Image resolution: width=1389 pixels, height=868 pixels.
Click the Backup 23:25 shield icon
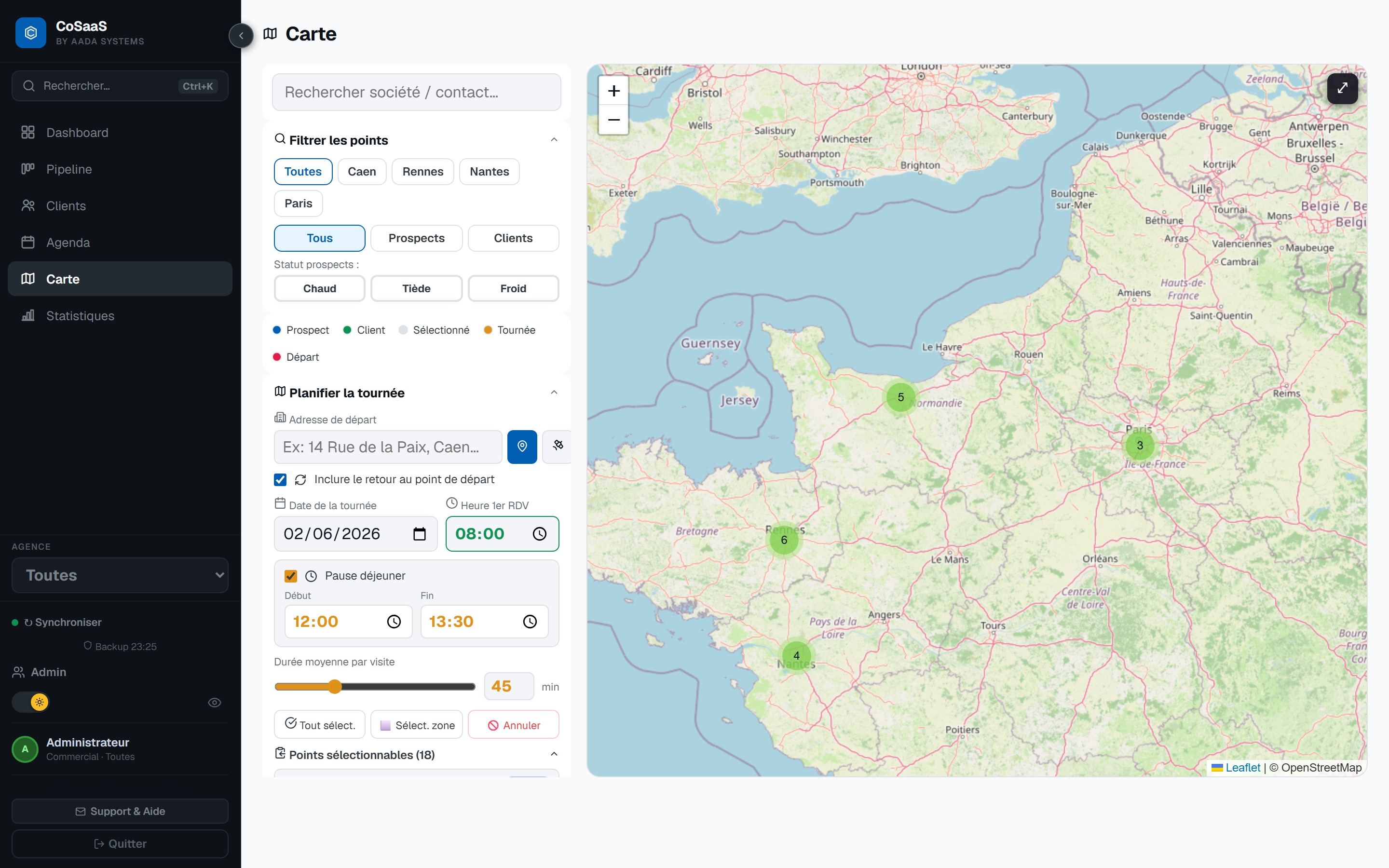pos(88,646)
